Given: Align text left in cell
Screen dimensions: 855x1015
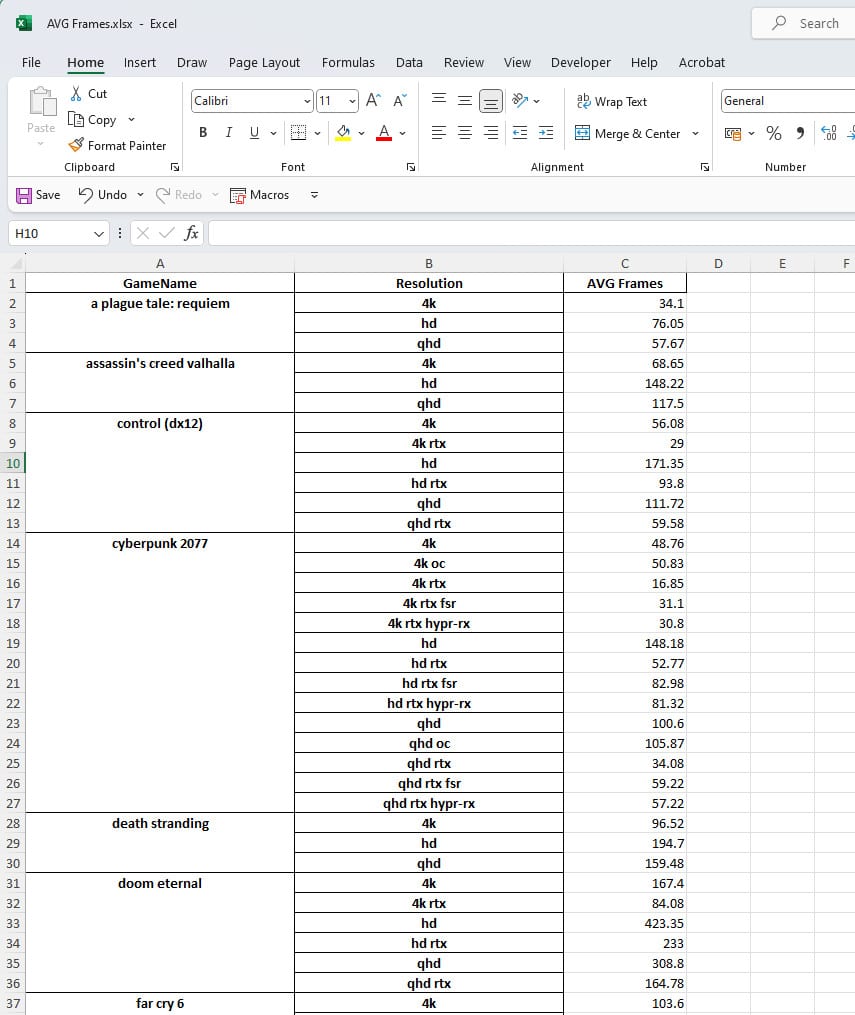Looking at the screenshot, I should (439, 133).
